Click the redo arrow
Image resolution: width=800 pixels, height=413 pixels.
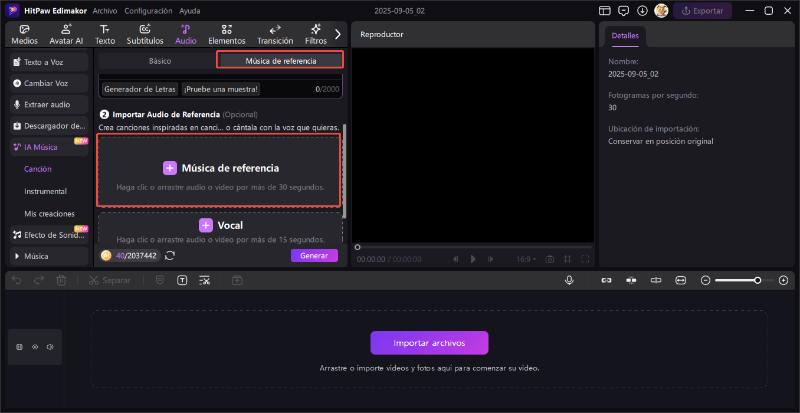tap(39, 280)
